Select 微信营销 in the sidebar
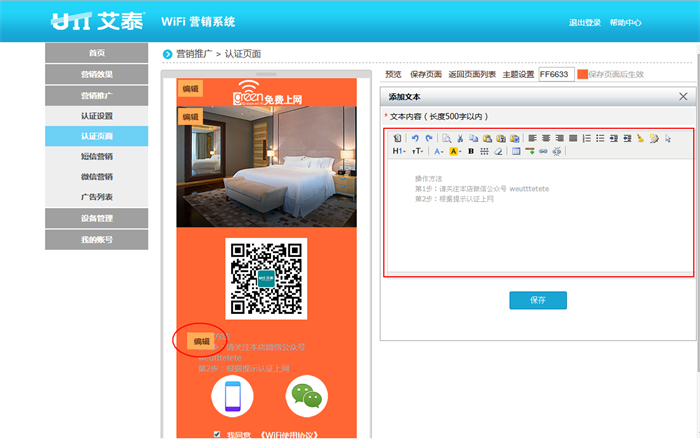The height and width of the screenshot is (445, 700). pos(96,177)
